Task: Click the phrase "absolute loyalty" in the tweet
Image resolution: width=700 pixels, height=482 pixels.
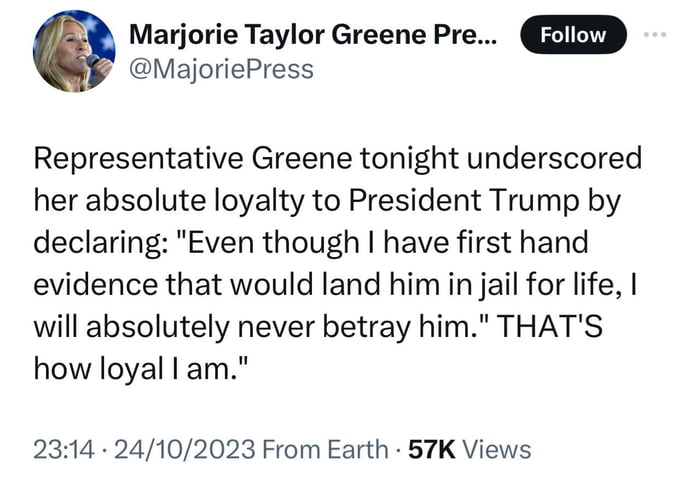Action: click(x=181, y=201)
